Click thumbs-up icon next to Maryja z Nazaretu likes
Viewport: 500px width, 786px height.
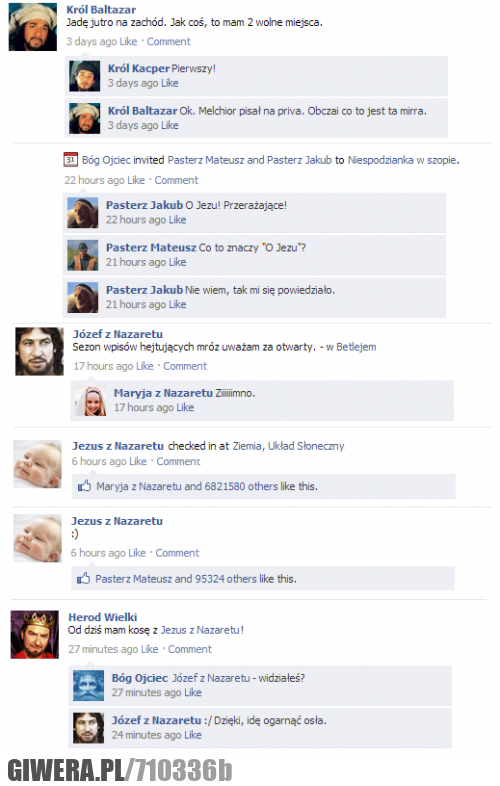click(84, 486)
